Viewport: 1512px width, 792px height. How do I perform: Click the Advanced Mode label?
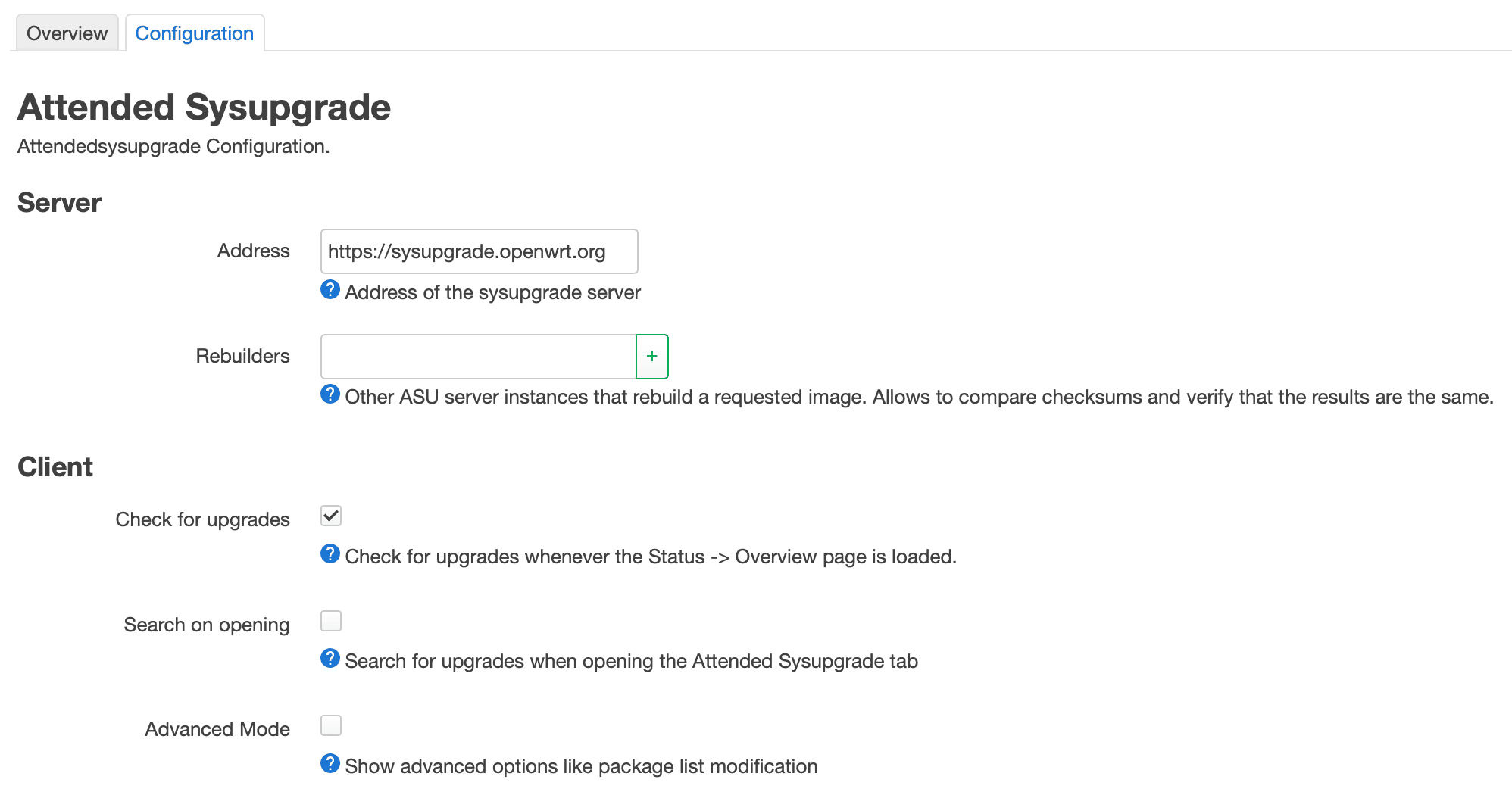[x=217, y=729]
